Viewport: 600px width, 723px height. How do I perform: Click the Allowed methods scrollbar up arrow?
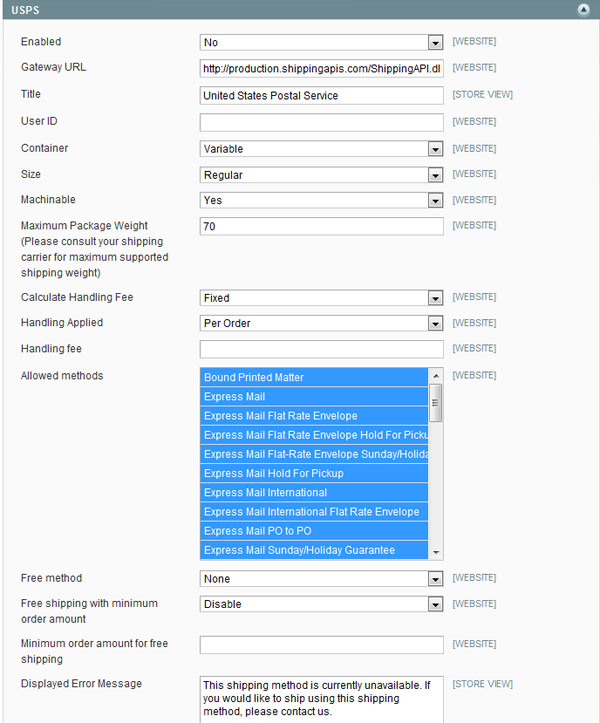(x=436, y=376)
